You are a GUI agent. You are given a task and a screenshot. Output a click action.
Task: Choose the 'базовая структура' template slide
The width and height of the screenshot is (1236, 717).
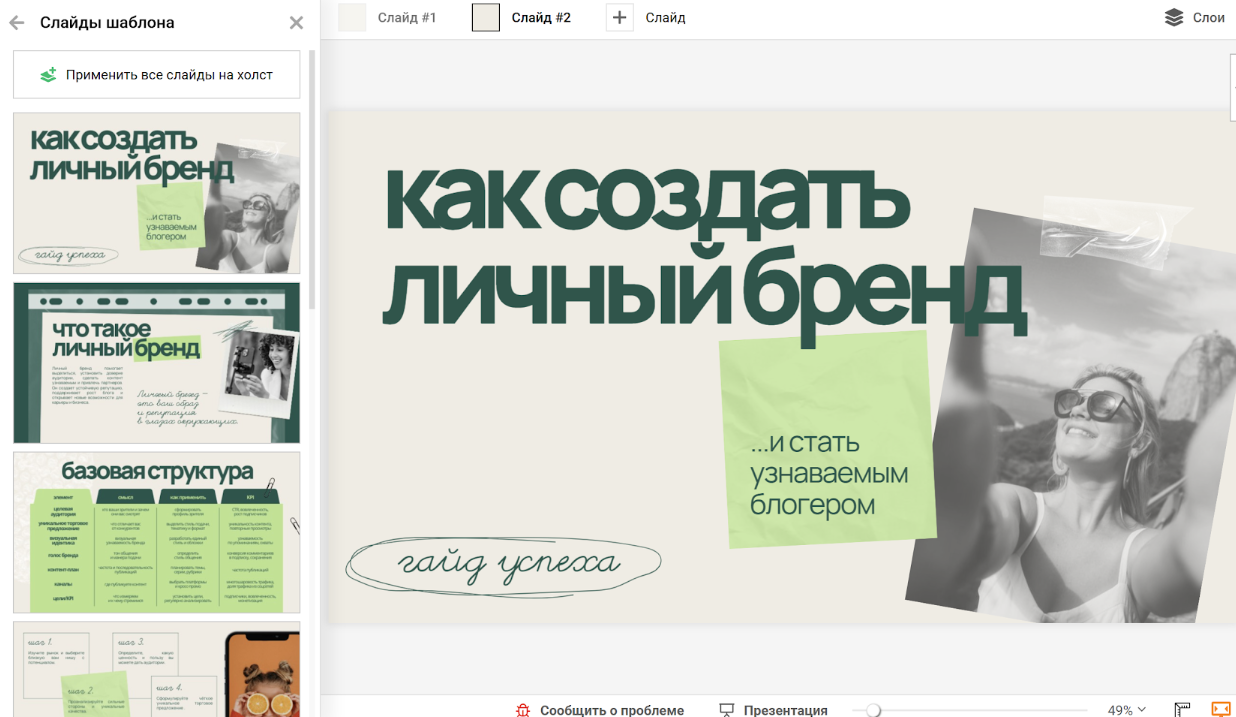point(156,532)
